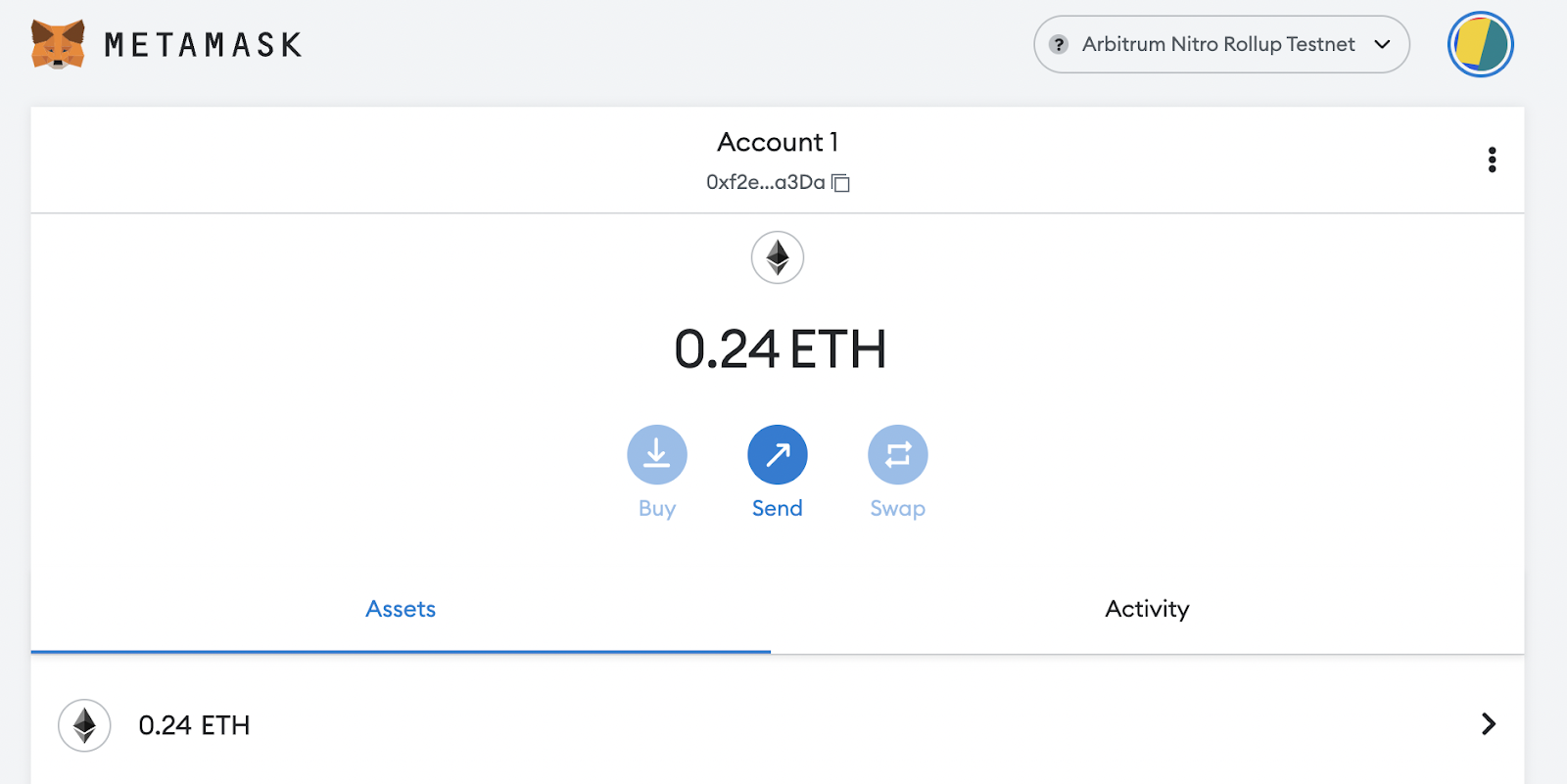This screenshot has height=784, width=1567.
Task: Click the Account 1 name
Action: pyautogui.click(x=778, y=142)
